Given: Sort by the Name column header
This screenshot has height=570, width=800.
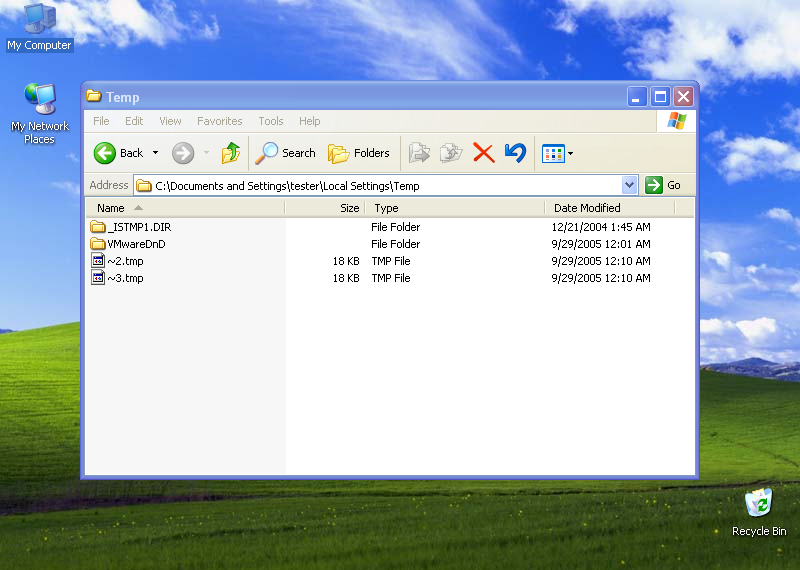Looking at the screenshot, I should click(185, 208).
